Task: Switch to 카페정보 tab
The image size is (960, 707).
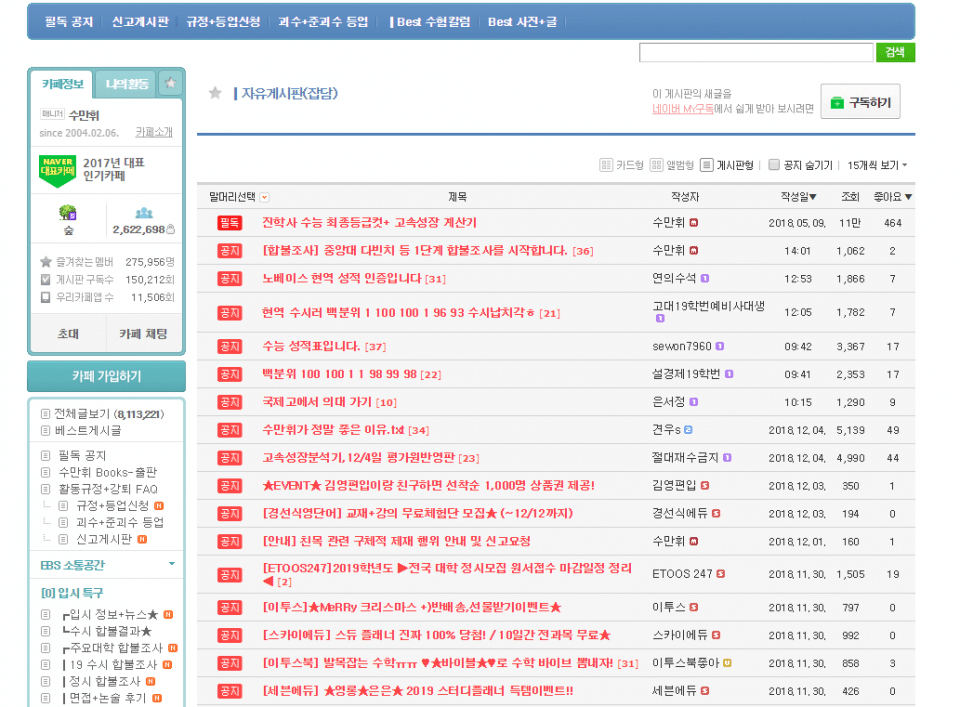Action: click(62, 84)
